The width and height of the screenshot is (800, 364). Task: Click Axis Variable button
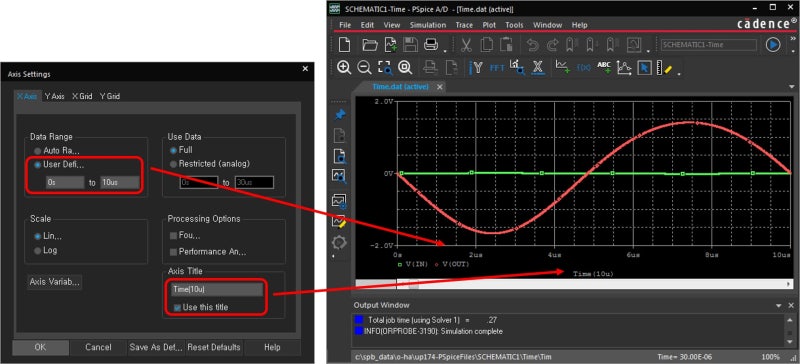click(x=55, y=282)
